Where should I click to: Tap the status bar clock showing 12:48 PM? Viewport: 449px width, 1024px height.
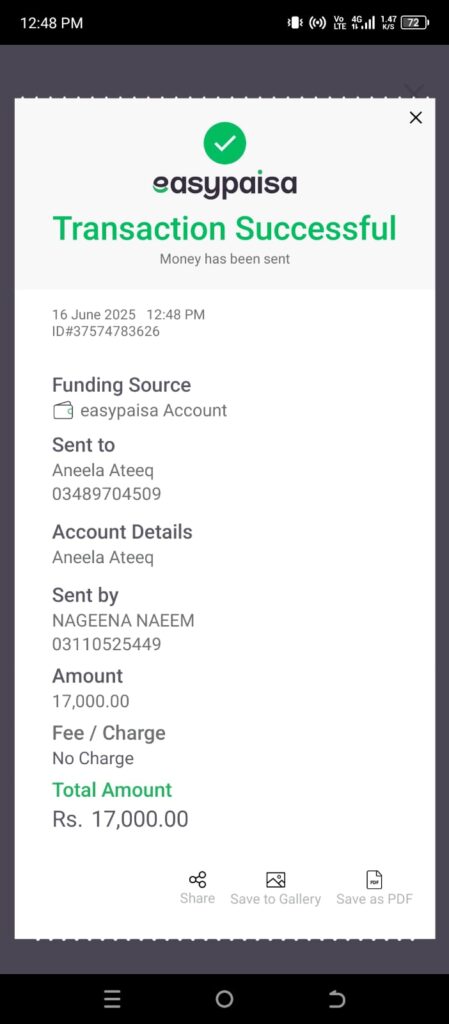pos(52,23)
